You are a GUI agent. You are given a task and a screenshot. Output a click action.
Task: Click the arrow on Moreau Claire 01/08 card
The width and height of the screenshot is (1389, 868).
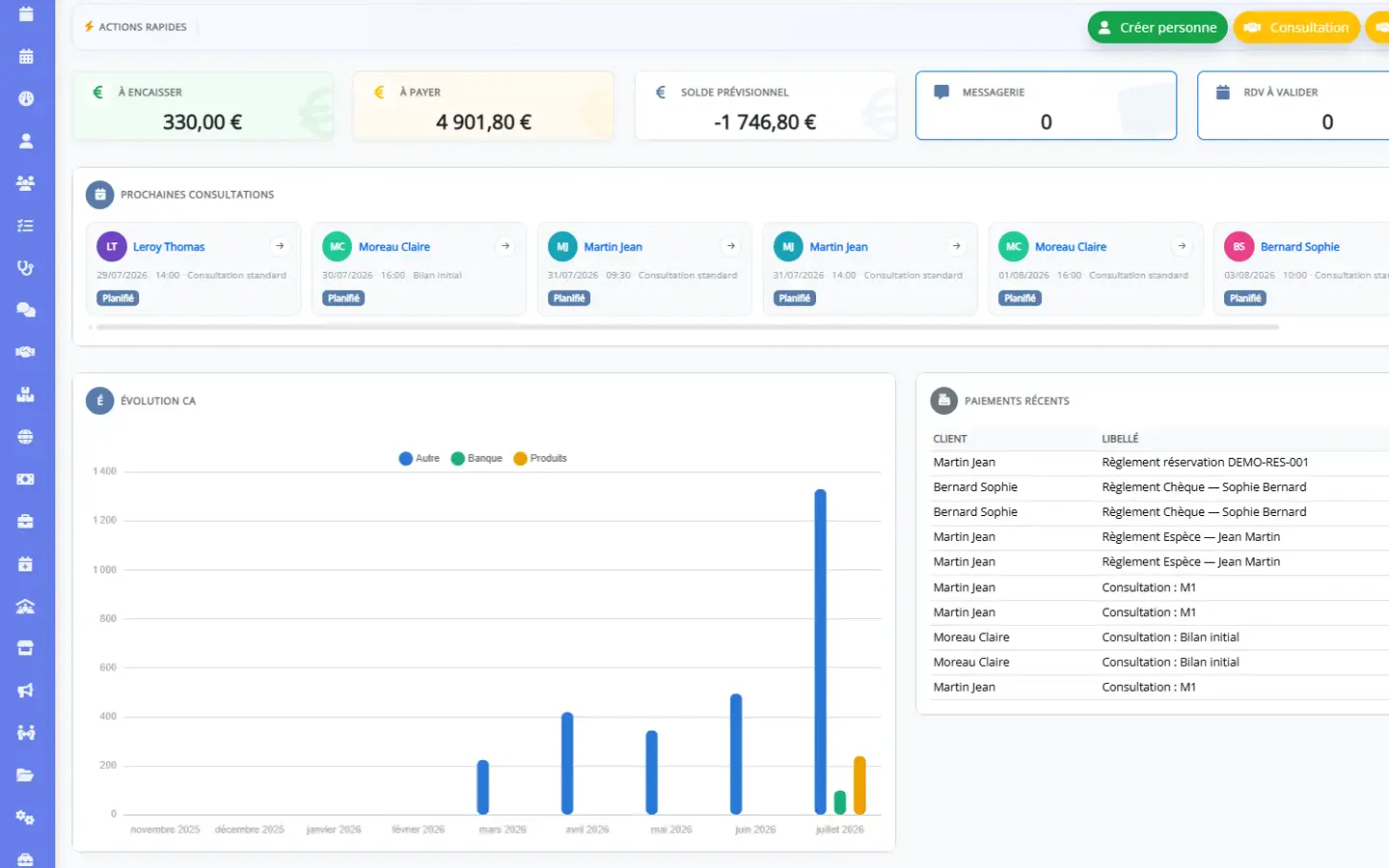[x=1182, y=246]
